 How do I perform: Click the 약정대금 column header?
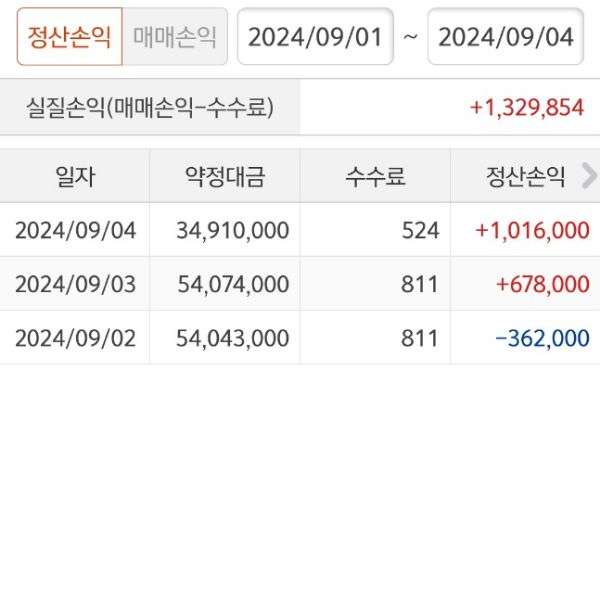click(x=225, y=177)
